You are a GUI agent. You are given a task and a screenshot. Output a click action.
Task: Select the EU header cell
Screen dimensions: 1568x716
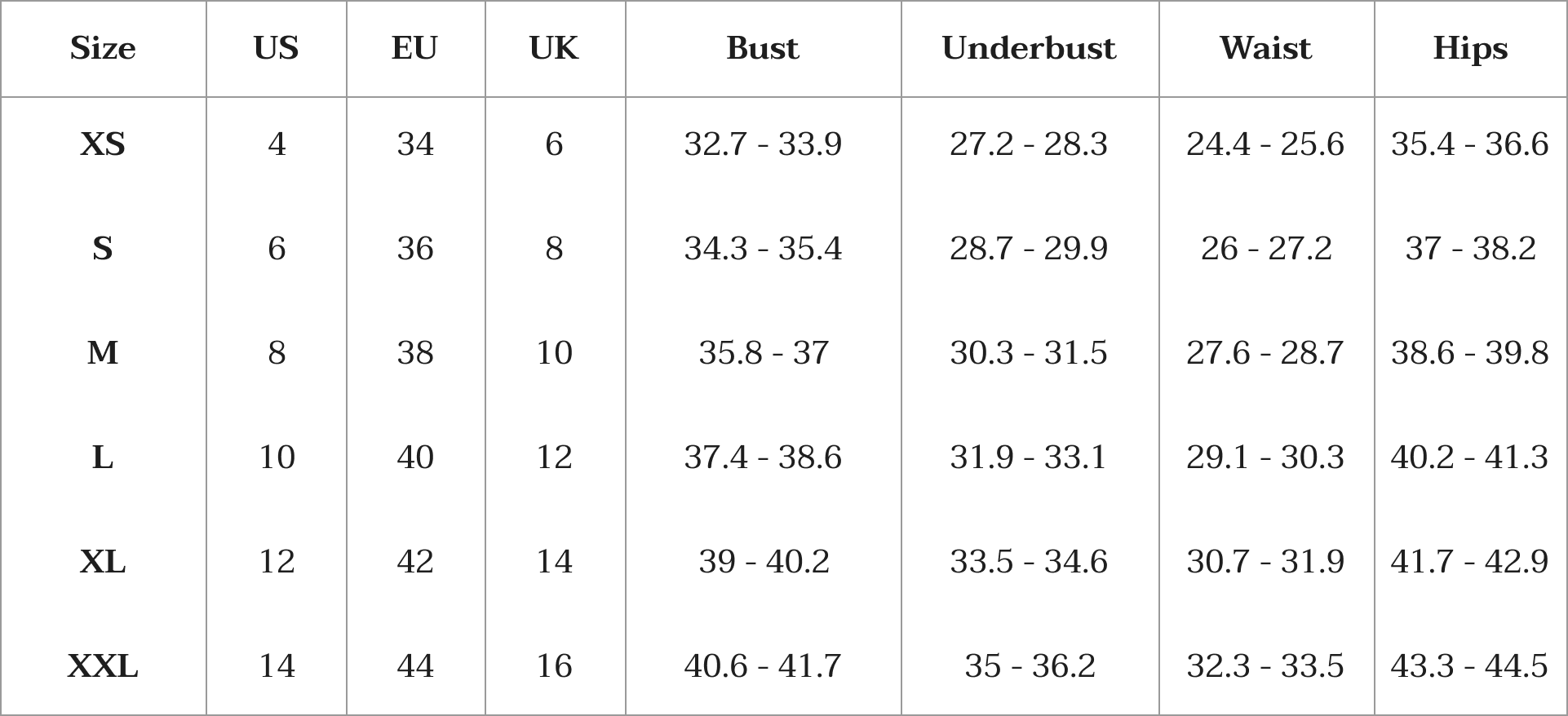[414, 48]
